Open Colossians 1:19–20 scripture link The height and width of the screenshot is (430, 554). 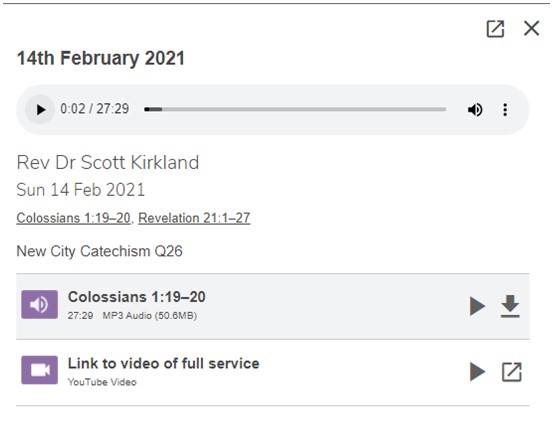click(x=73, y=218)
